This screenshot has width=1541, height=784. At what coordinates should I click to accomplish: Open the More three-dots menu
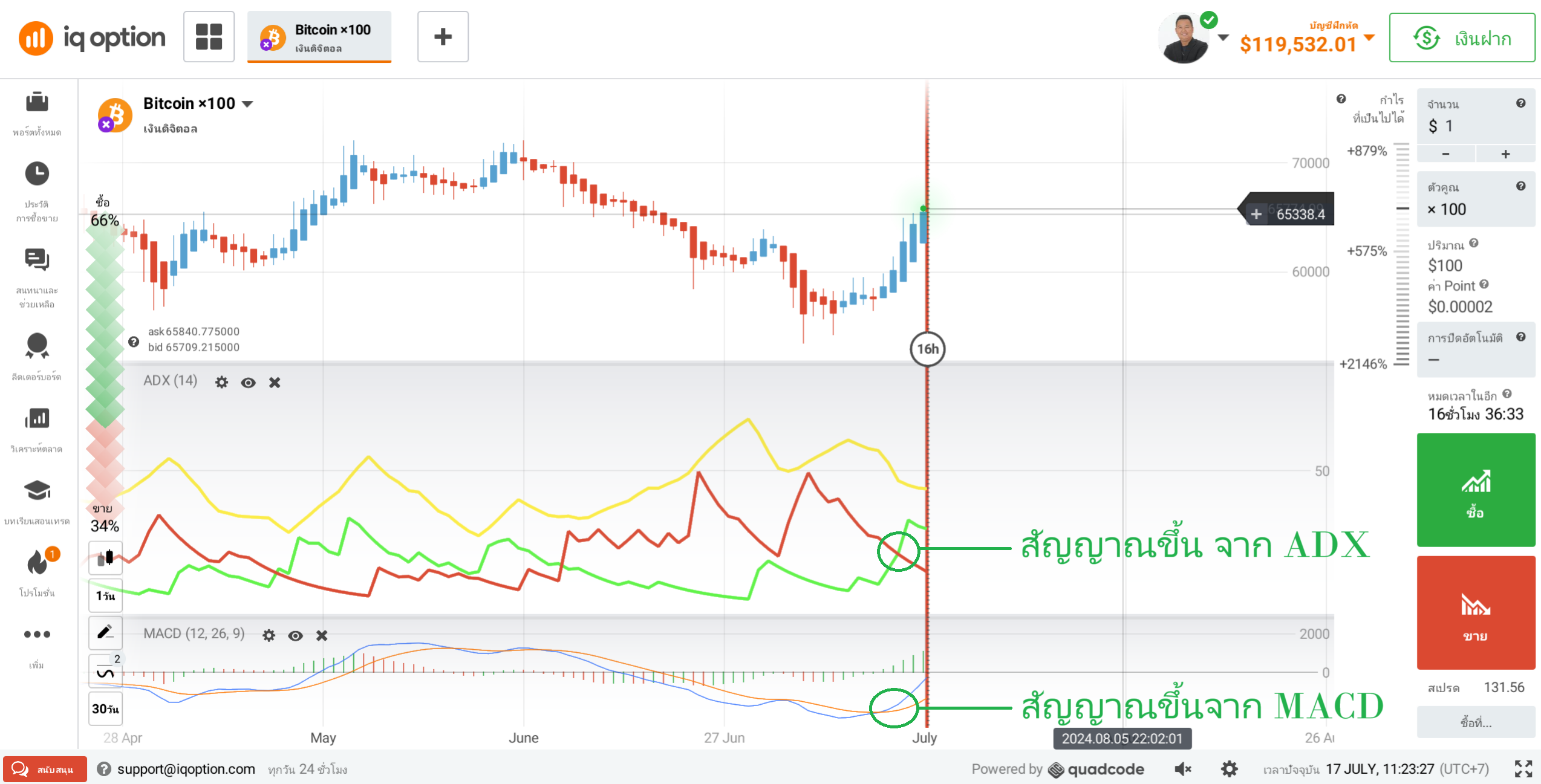37,634
